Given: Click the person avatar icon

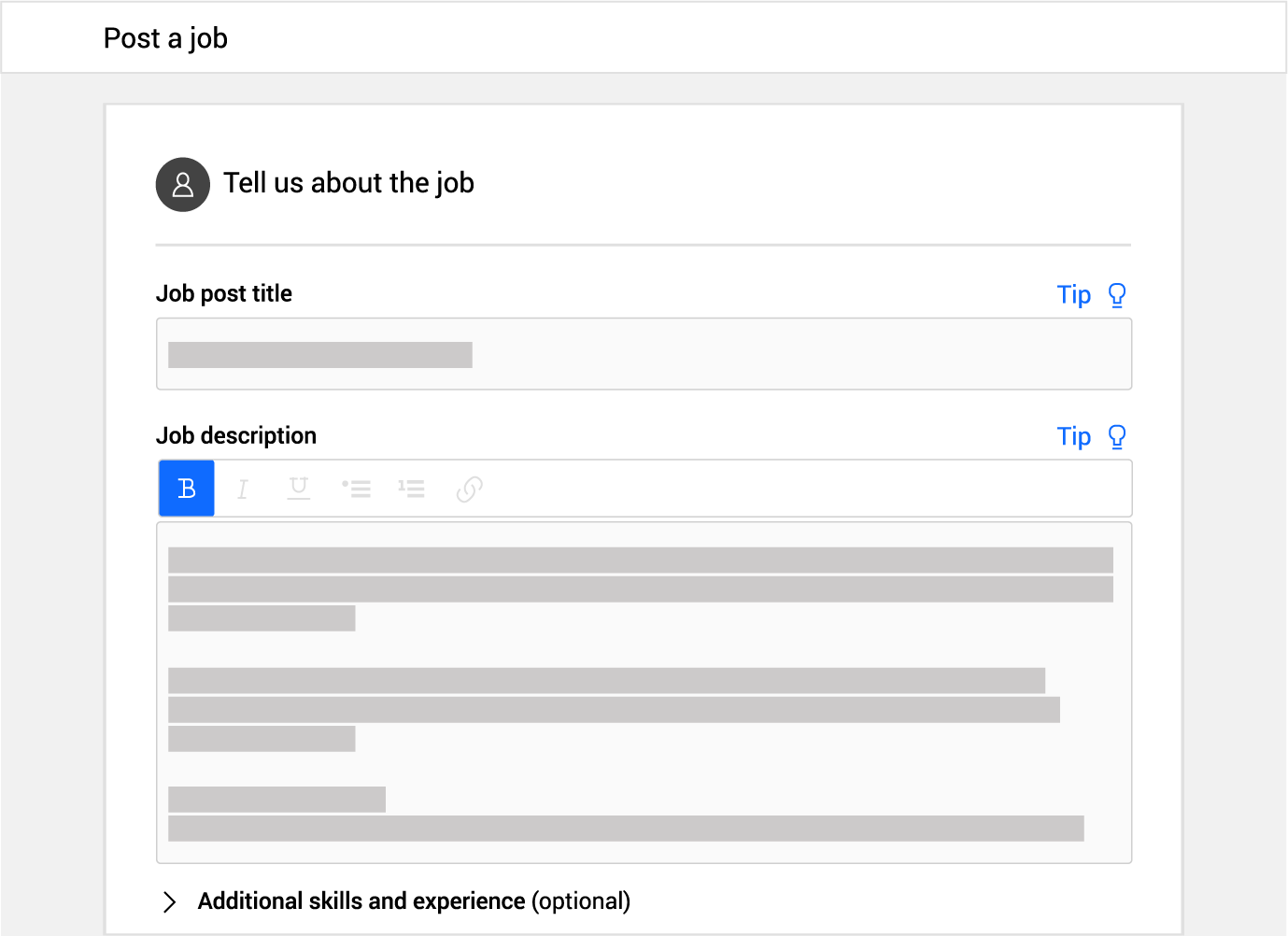Looking at the screenshot, I should click(x=183, y=184).
